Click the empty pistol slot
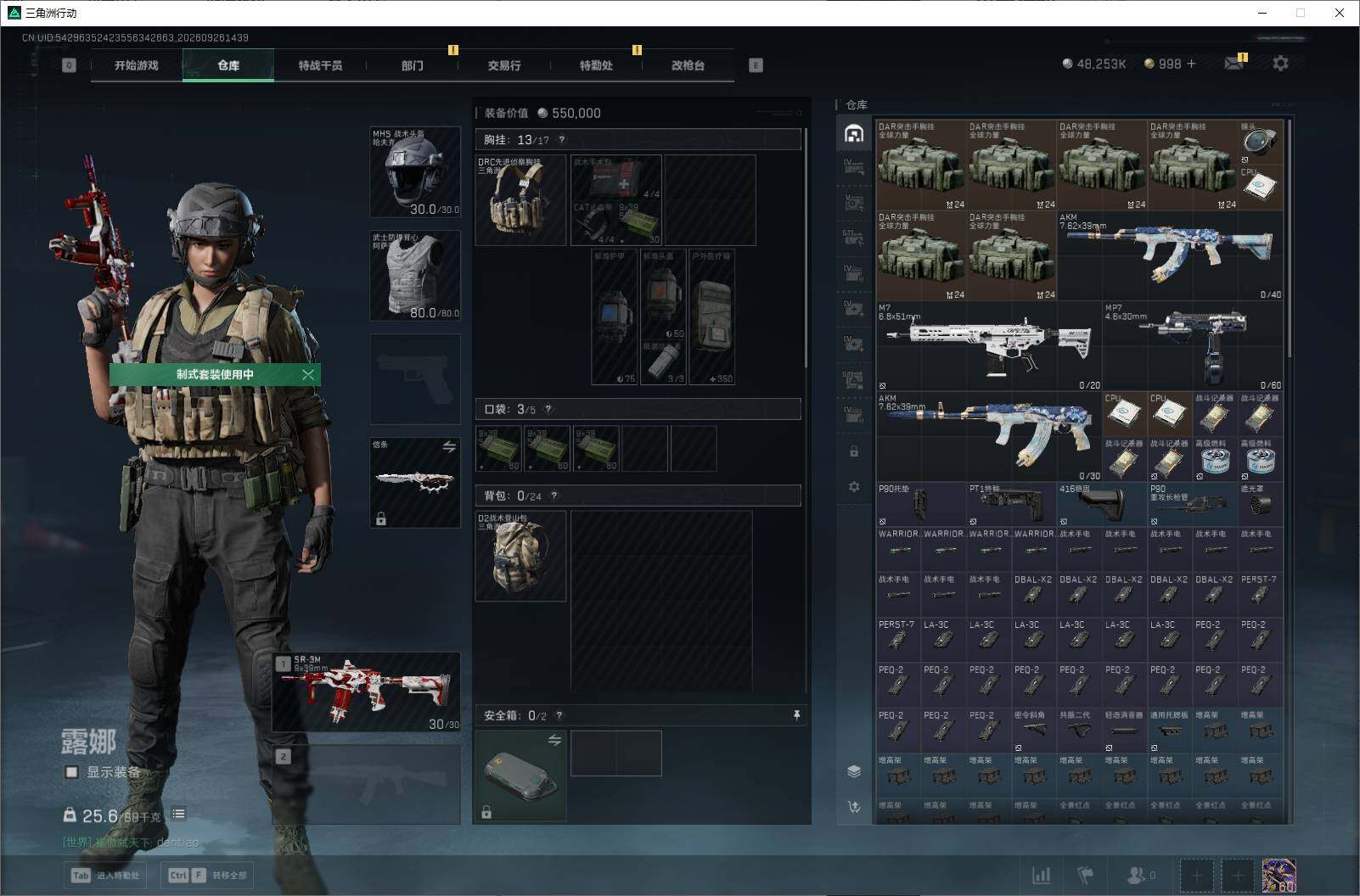This screenshot has width=1360, height=896. pyautogui.click(x=415, y=379)
